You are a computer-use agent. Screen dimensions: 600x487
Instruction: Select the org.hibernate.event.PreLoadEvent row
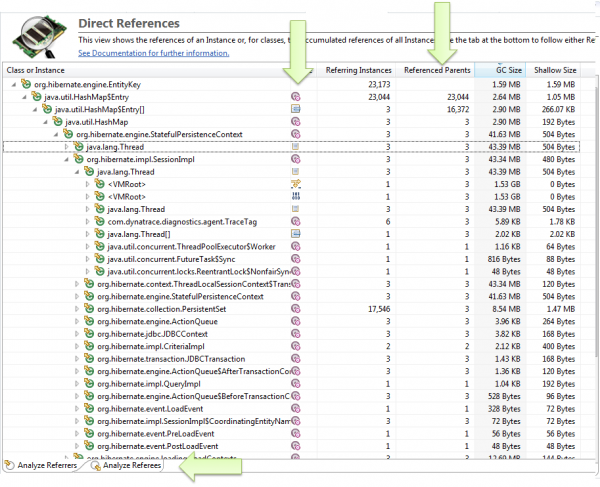tap(291, 434)
